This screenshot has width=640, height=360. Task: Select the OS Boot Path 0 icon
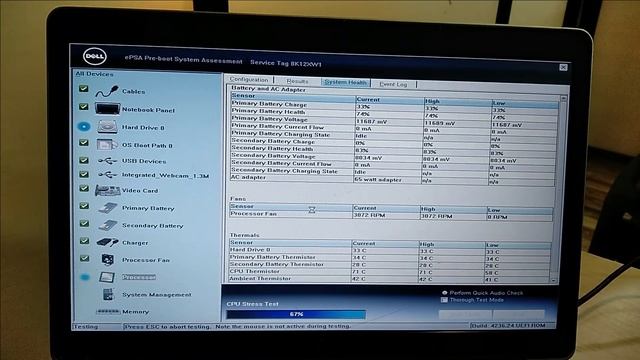coord(107,144)
